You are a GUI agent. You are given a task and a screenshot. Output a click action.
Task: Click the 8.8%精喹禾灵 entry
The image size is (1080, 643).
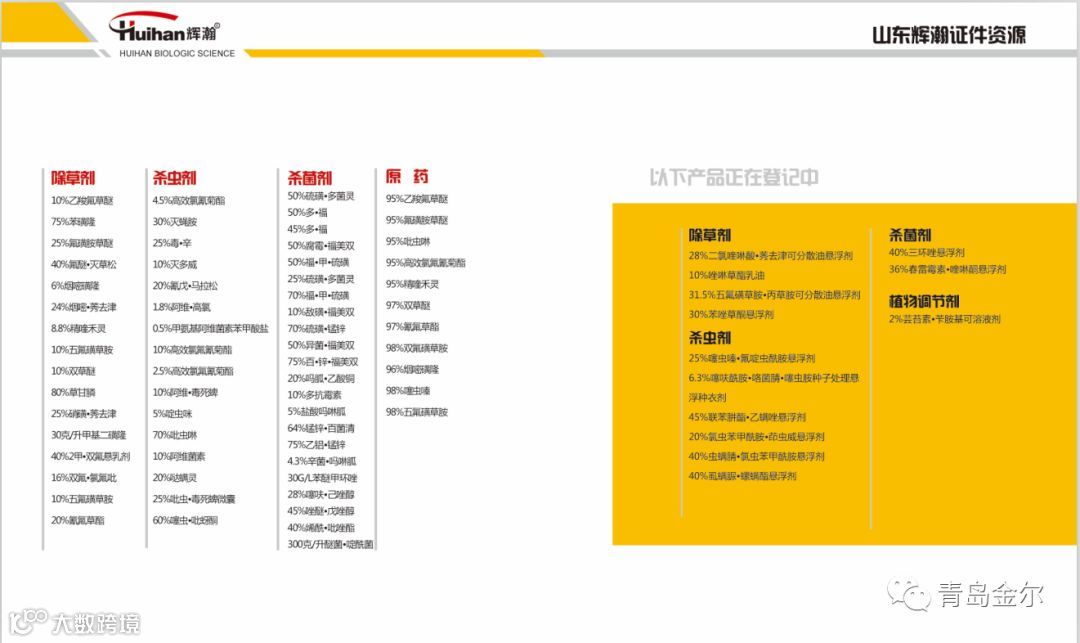[79, 328]
